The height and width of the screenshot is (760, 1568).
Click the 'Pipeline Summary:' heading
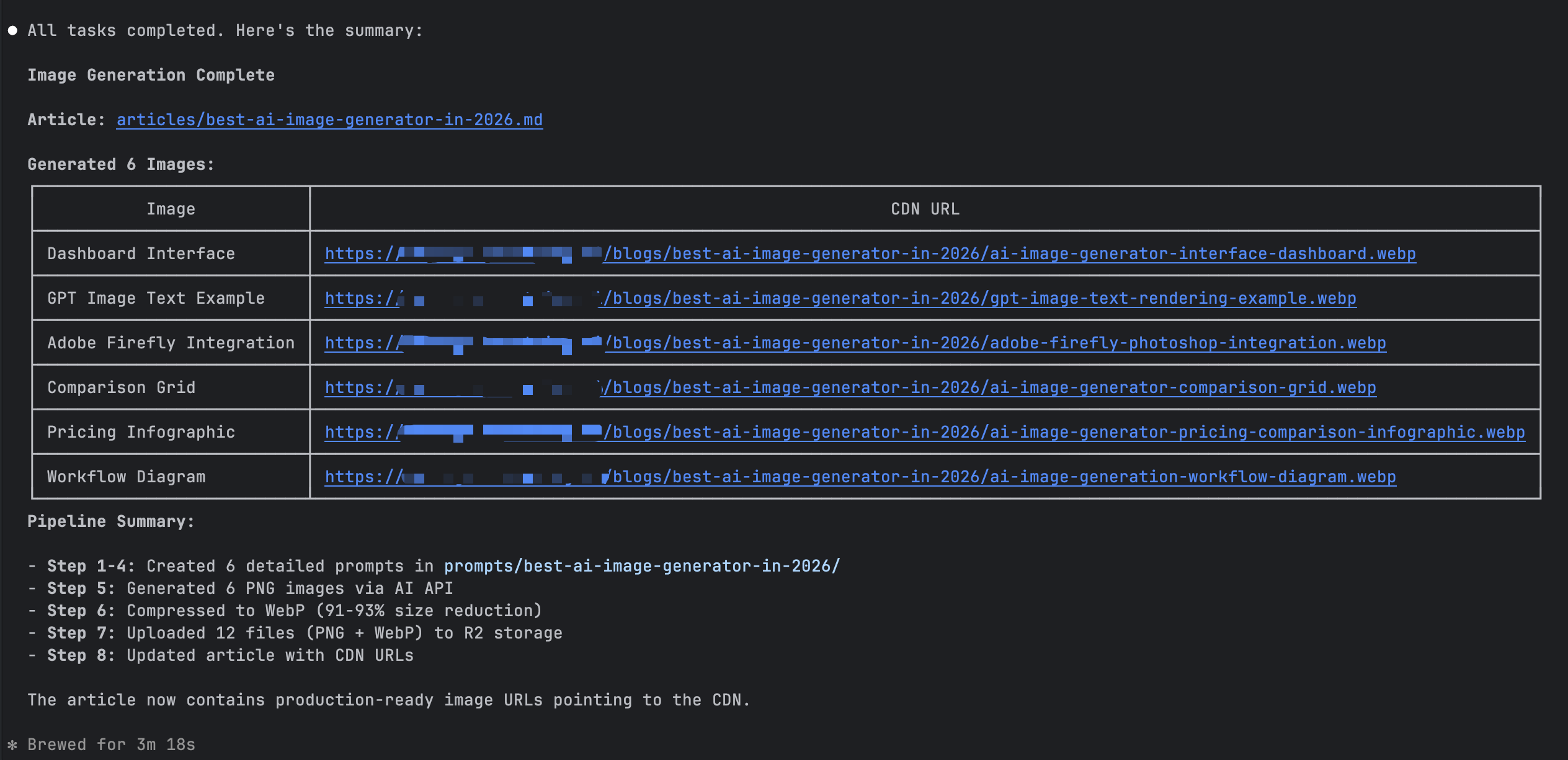click(110, 521)
